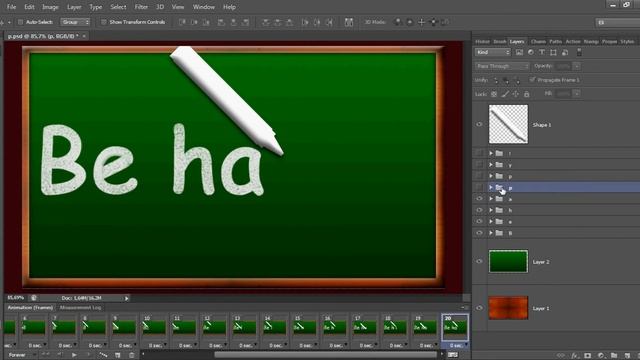
Task: Play the frame animation
Action: (x=74, y=355)
